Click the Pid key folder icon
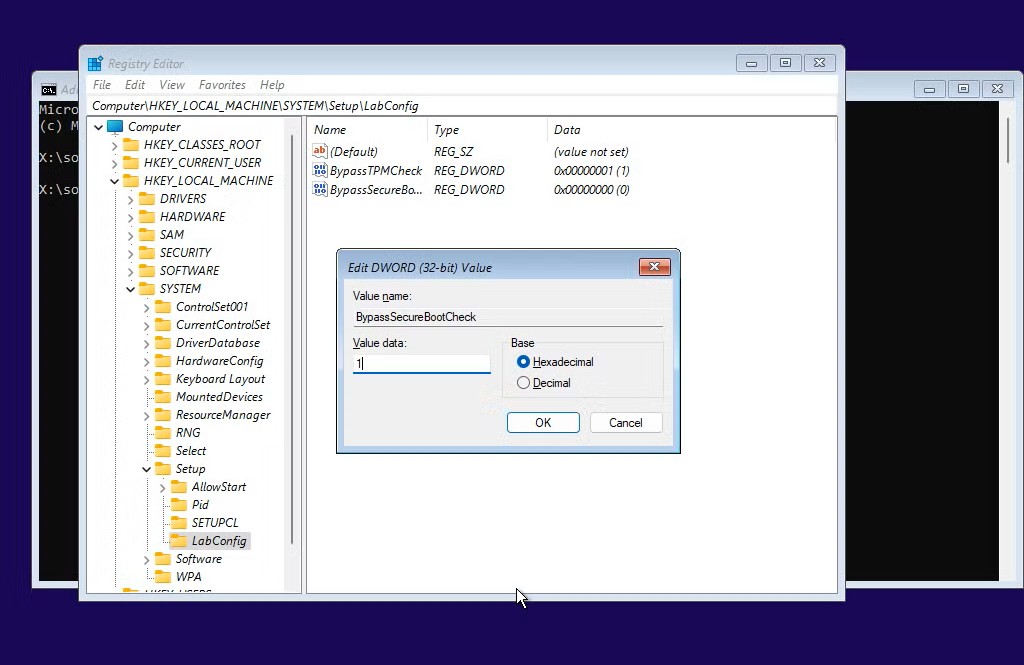The image size is (1024, 665). 178,505
